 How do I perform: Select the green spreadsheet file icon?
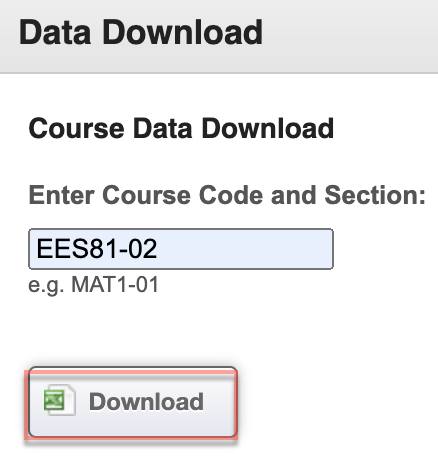pyautogui.click(x=60, y=400)
